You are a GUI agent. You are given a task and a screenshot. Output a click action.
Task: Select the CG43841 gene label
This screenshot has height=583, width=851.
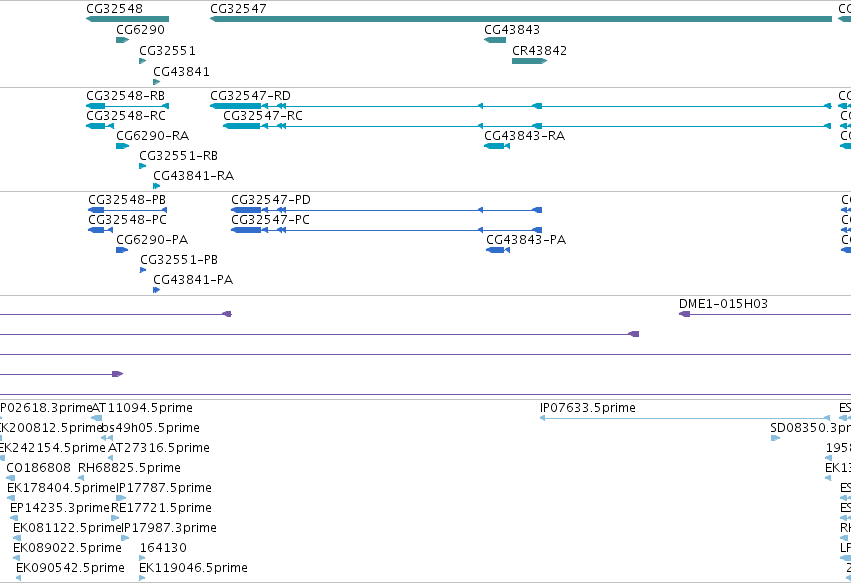[x=181, y=72]
